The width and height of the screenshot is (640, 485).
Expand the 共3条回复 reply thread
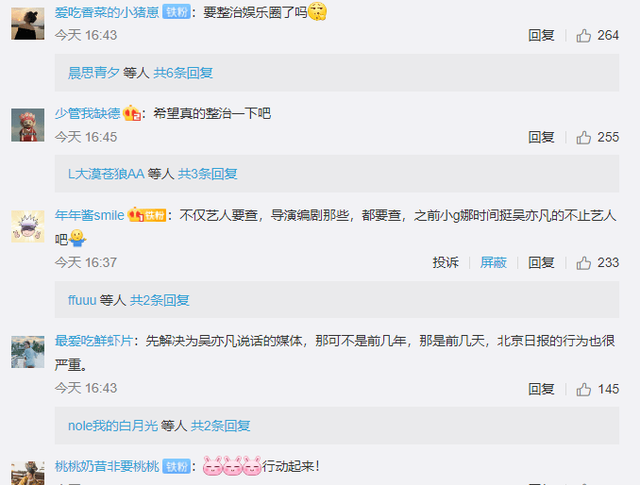tap(208, 174)
